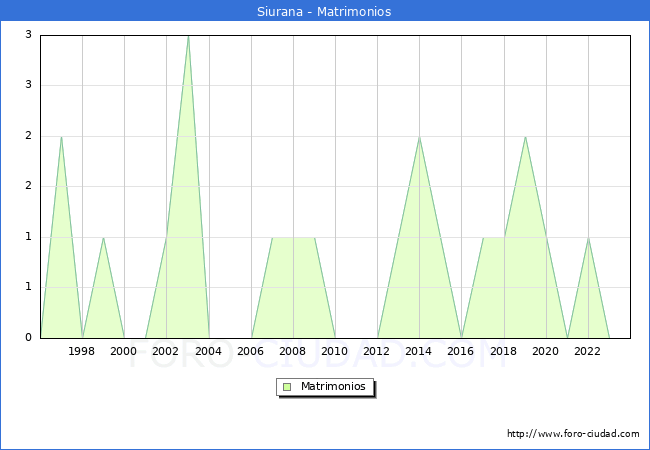This screenshot has height=450, width=650.
Task: Select the 2003 peak data point
Action: pyautogui.click(x=188, y=36)
